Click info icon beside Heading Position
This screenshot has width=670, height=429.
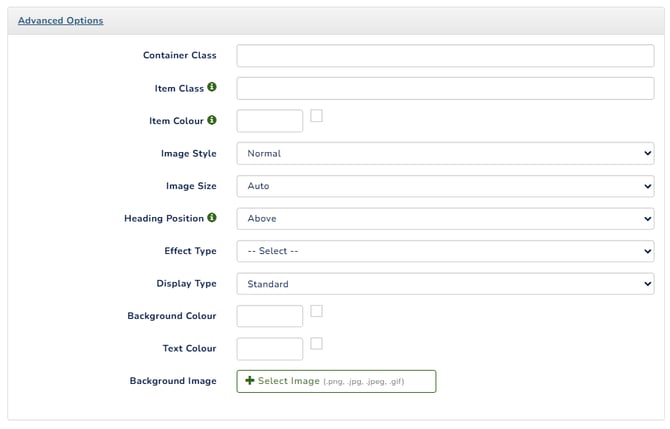click(212, 218)
